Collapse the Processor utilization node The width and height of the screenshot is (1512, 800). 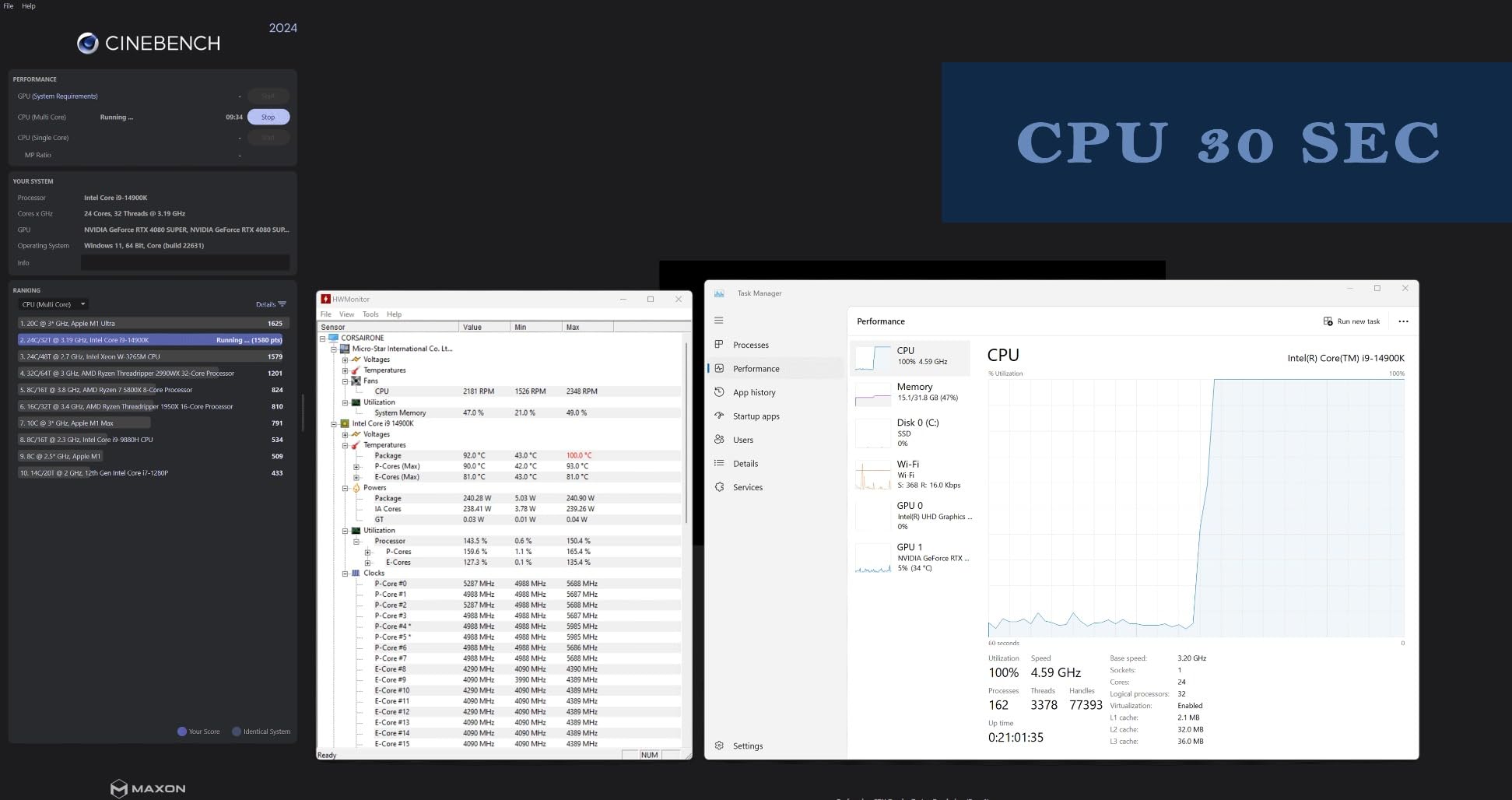[x=356, y=541]
